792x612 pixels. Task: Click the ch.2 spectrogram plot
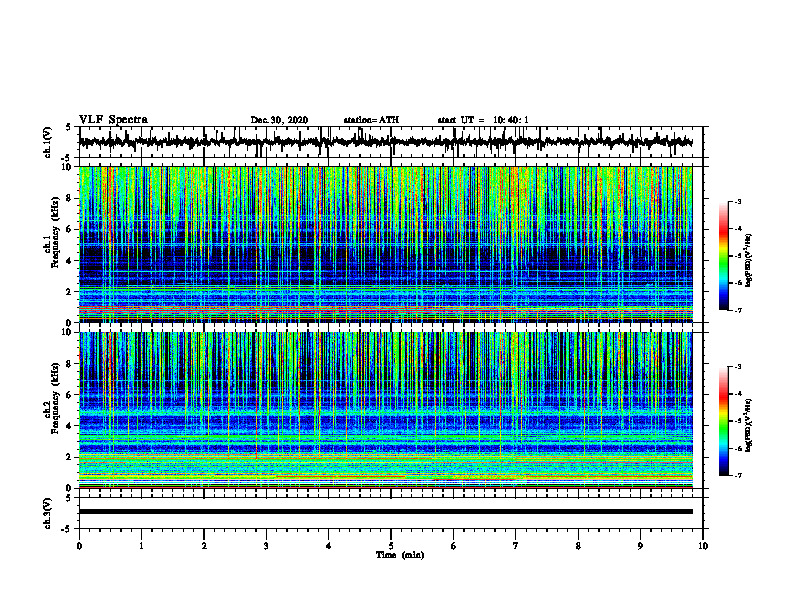coord(385,410)
